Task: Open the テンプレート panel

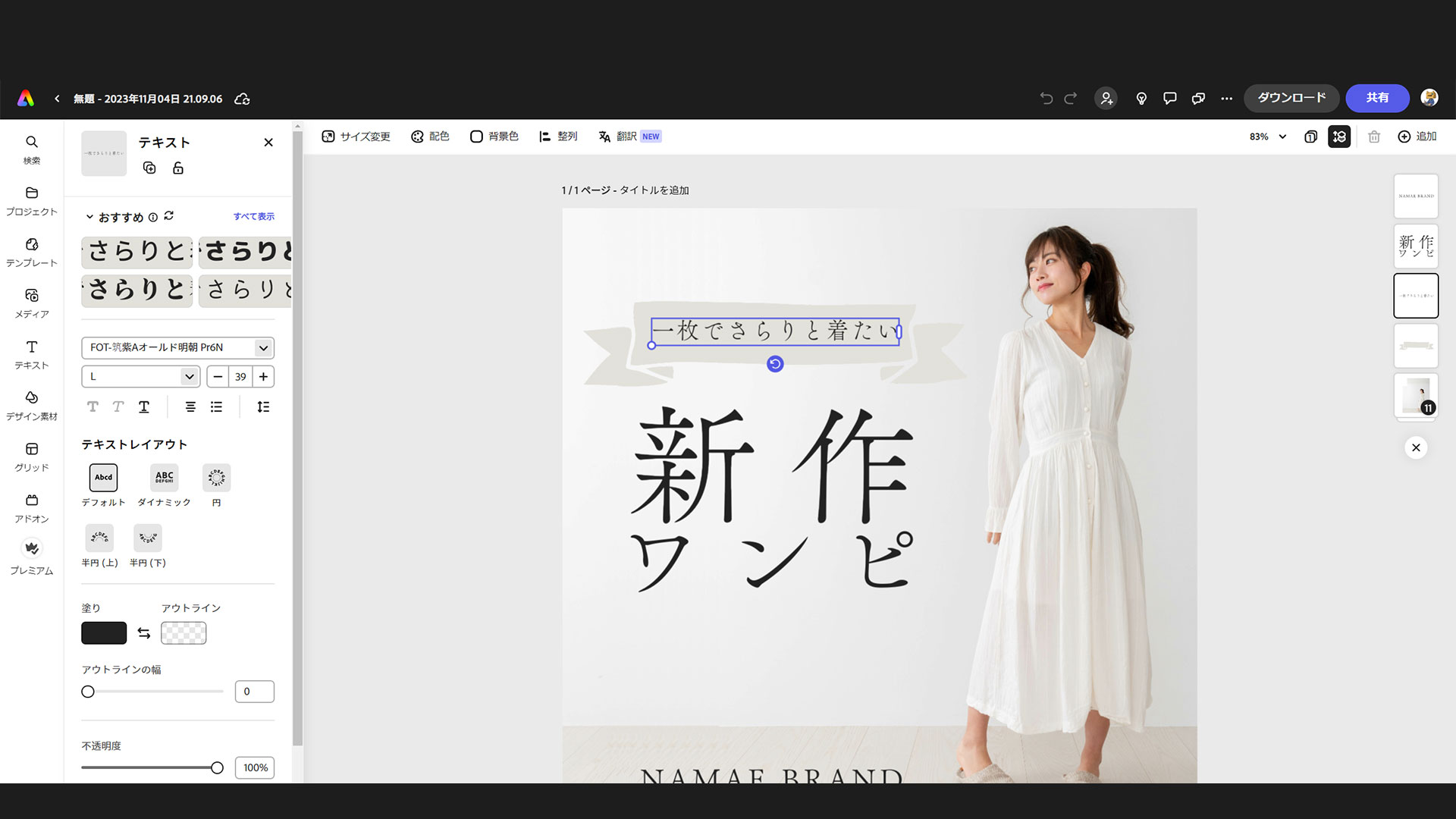Action: tap(31, 250)
